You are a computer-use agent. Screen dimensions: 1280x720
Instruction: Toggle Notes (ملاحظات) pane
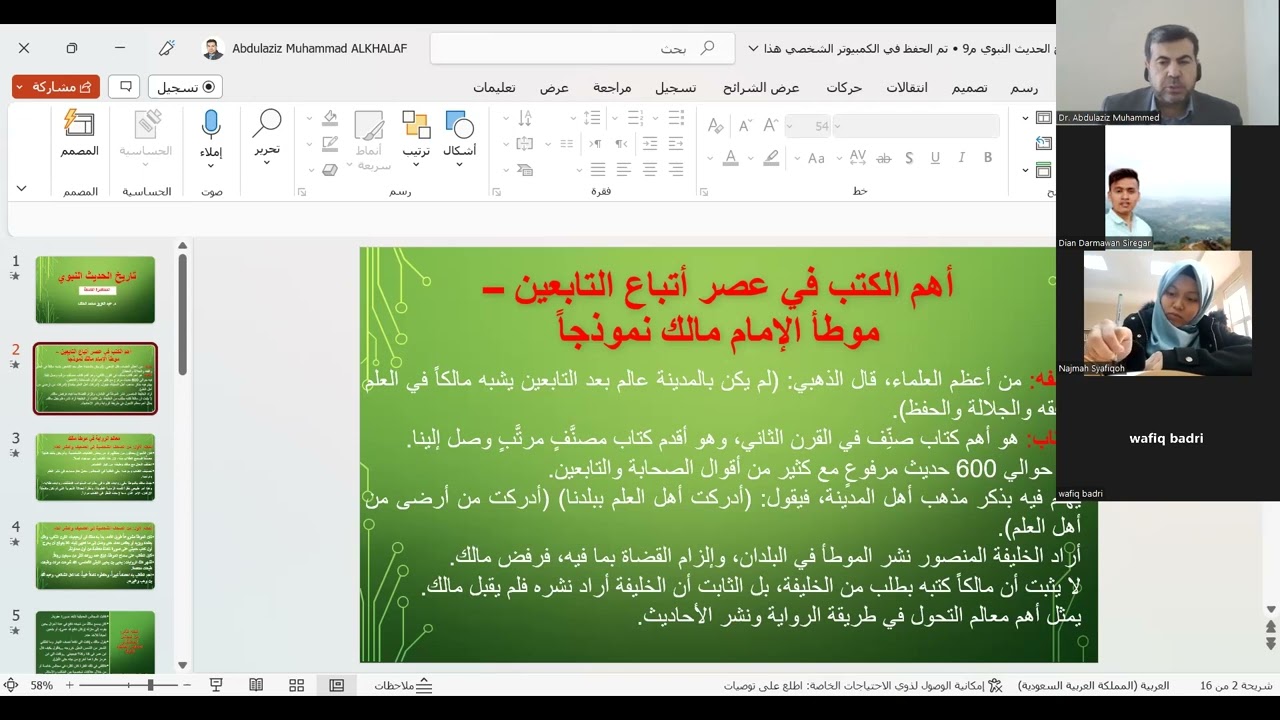403,685
